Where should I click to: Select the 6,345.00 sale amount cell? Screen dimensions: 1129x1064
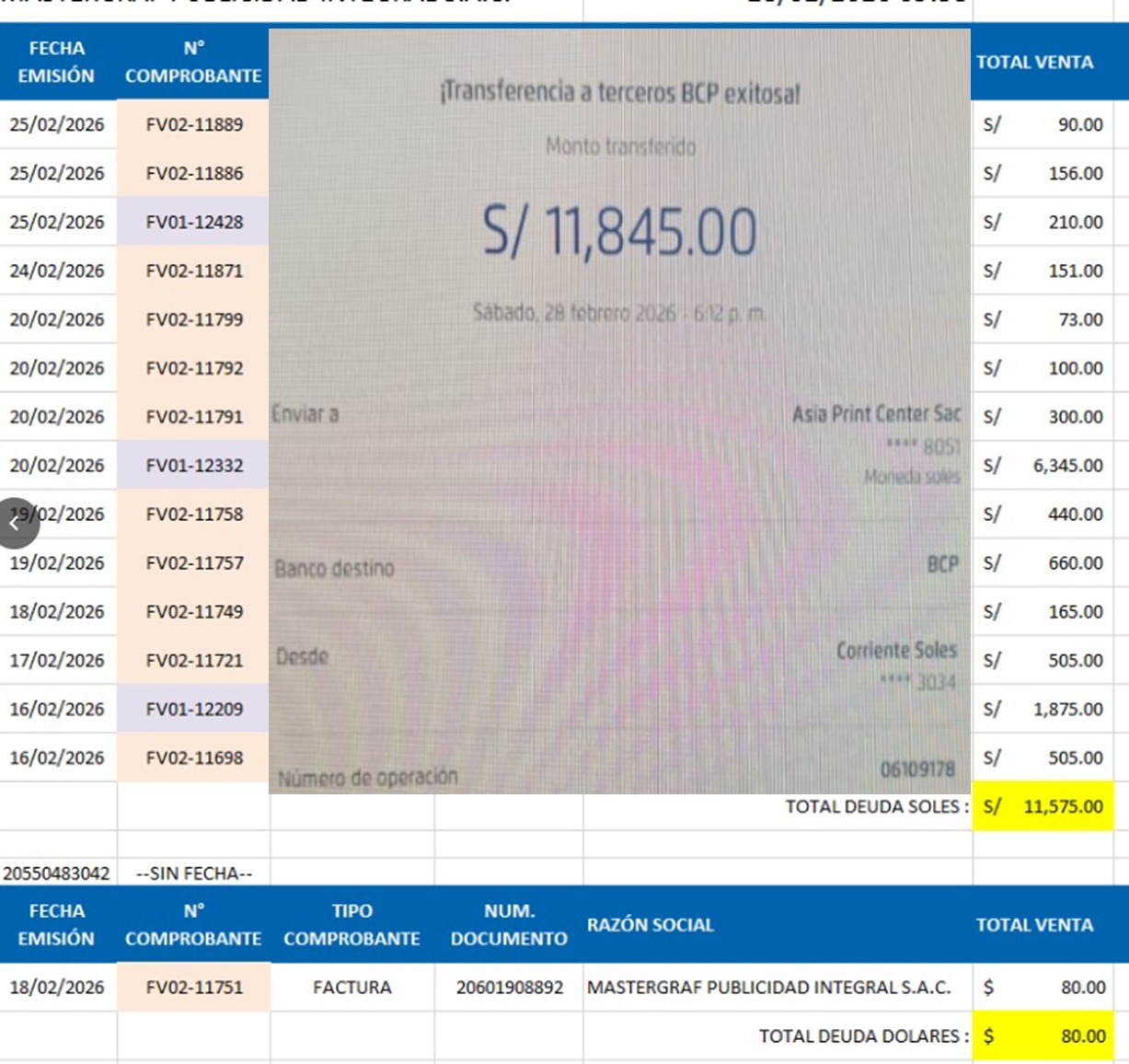(1043, 466)
